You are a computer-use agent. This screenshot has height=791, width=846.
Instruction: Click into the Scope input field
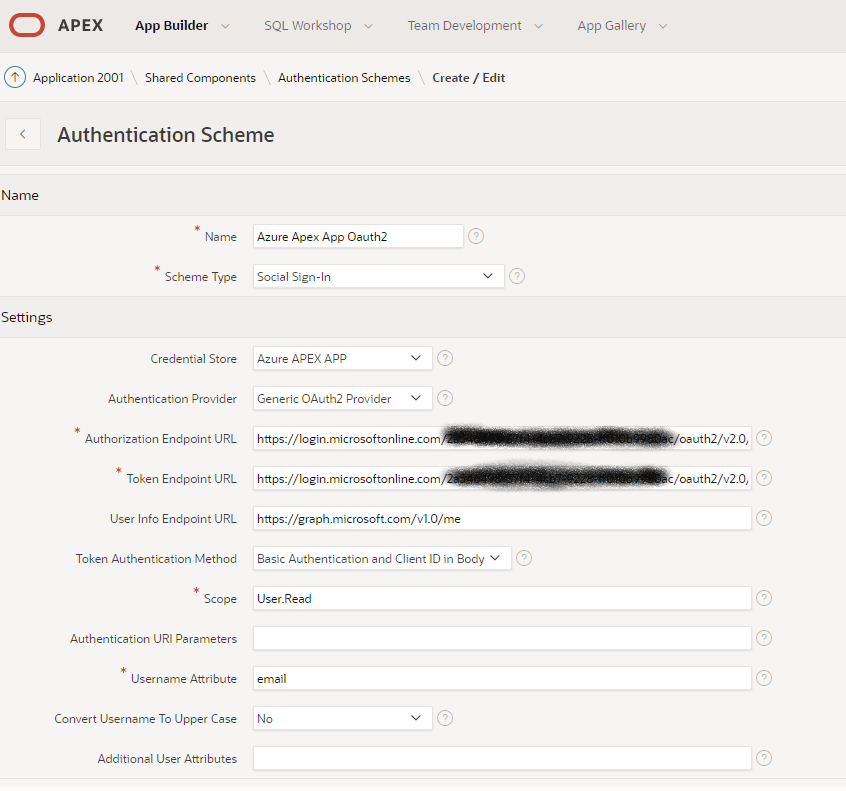click(x=501, y=598)
